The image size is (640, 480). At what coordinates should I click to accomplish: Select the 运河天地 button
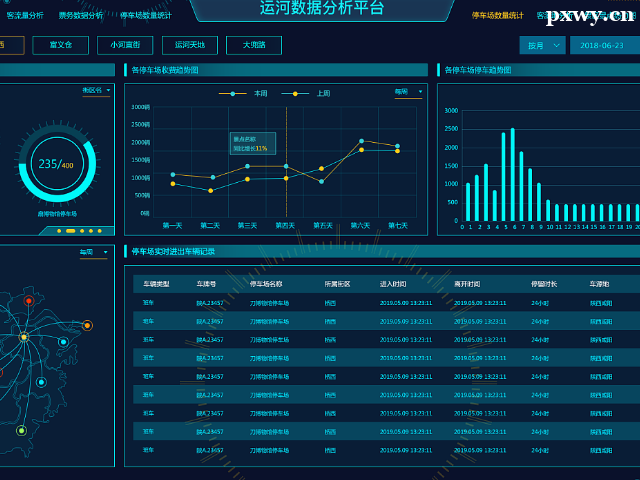tap(189, 45)
